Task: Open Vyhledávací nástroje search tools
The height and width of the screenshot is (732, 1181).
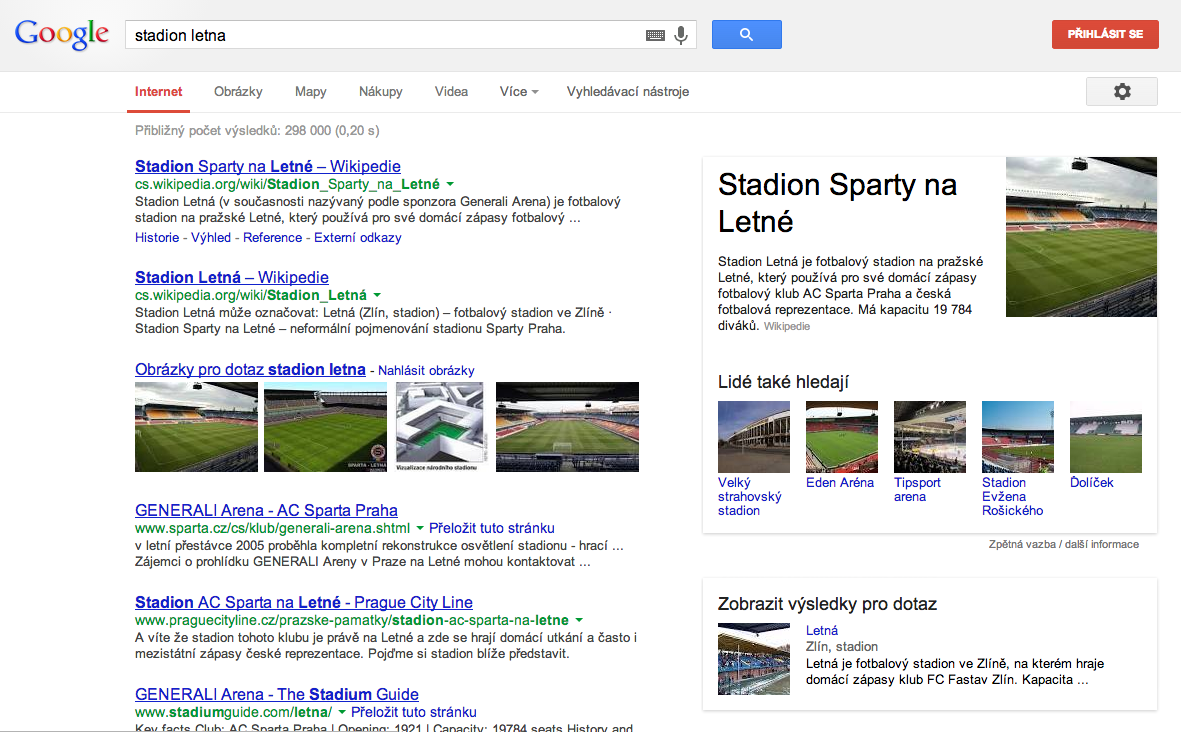Action: [627, 91]
